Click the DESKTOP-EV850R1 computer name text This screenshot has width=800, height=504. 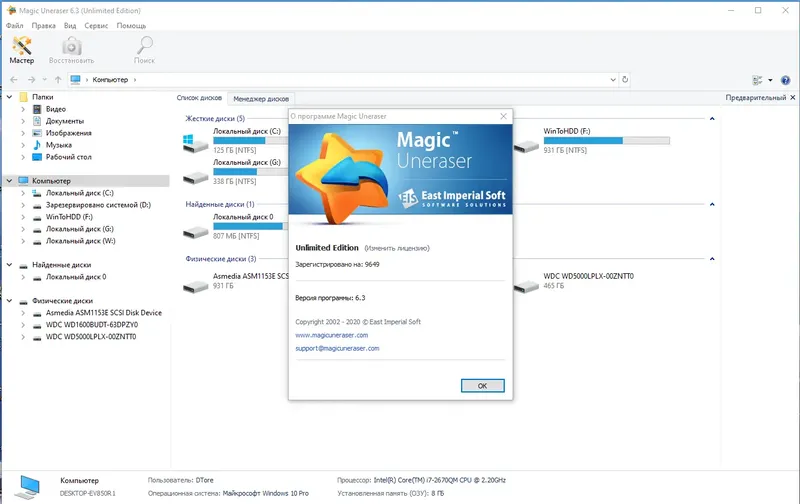point(88,493)
